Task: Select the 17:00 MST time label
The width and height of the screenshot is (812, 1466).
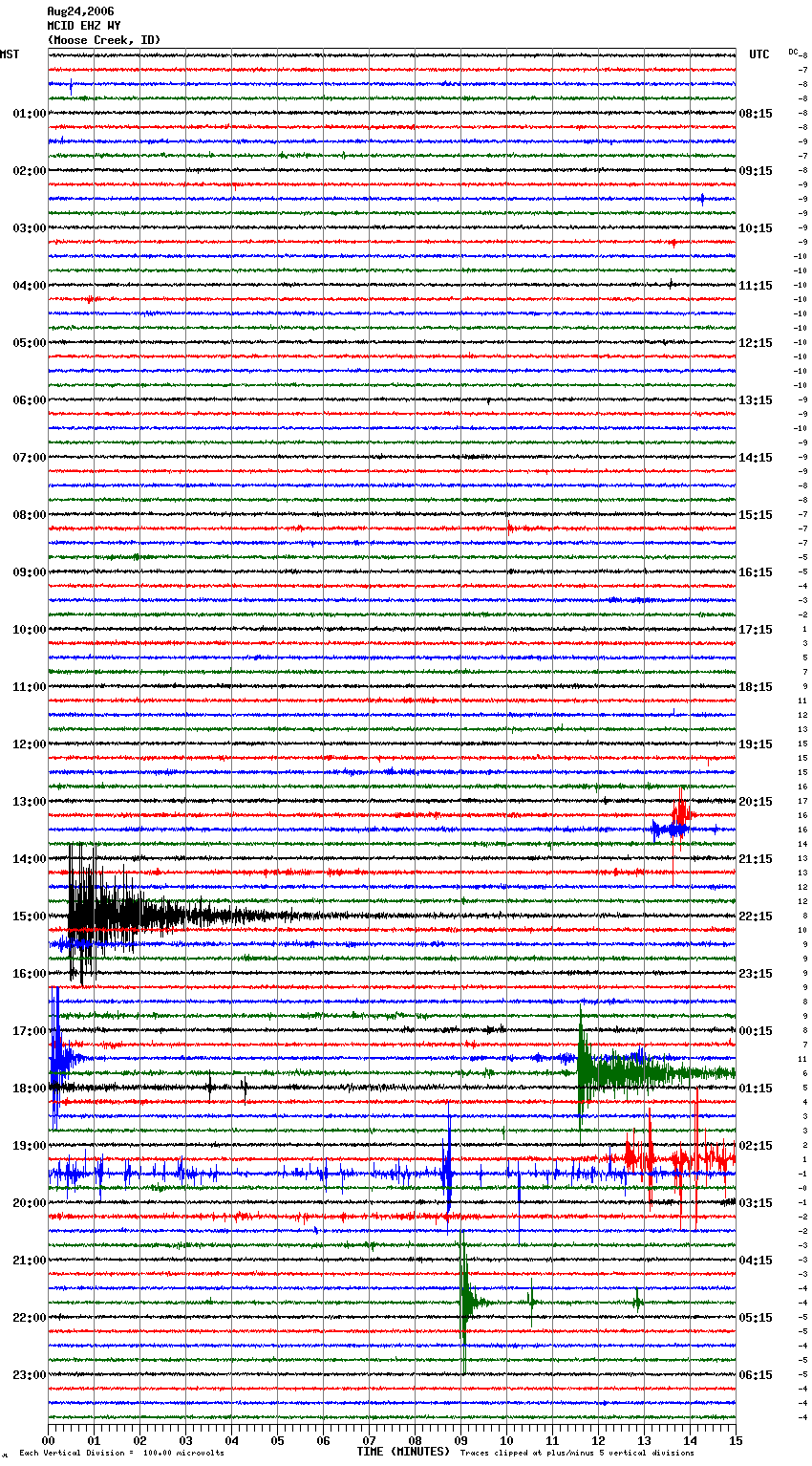Action: [x=30, y=1031]
